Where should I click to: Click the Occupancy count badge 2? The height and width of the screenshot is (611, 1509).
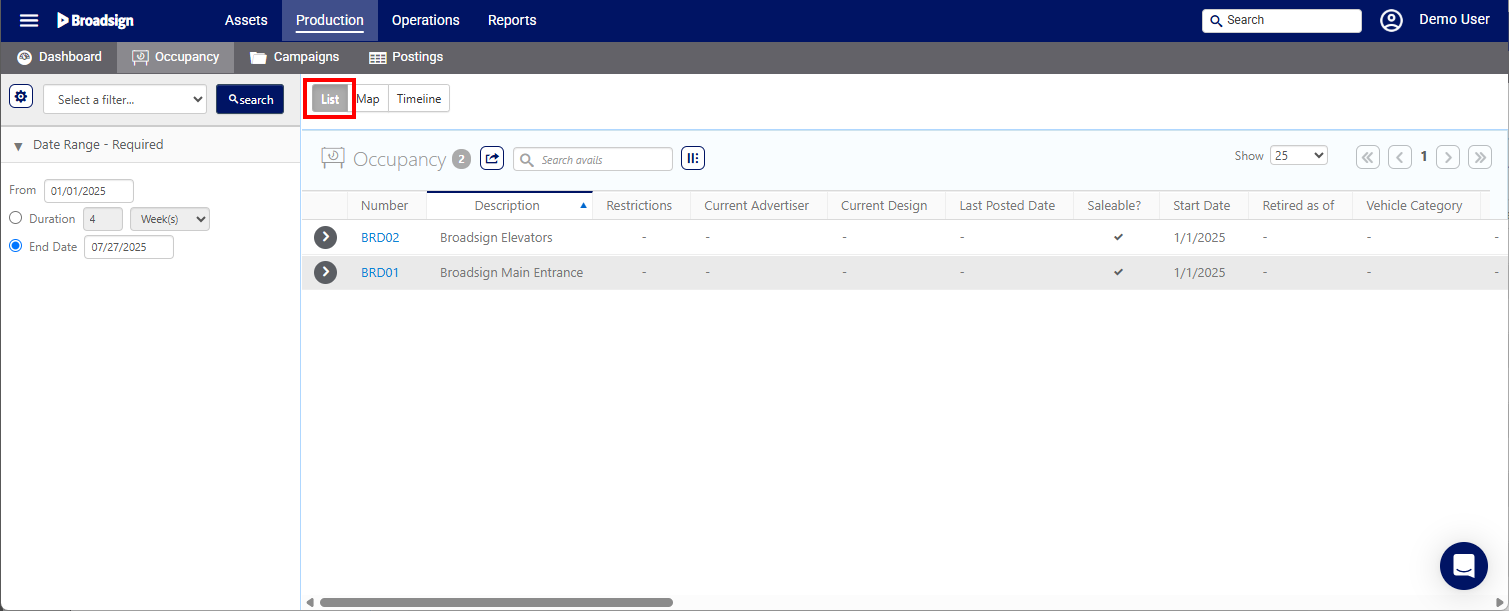pos(461,159)
